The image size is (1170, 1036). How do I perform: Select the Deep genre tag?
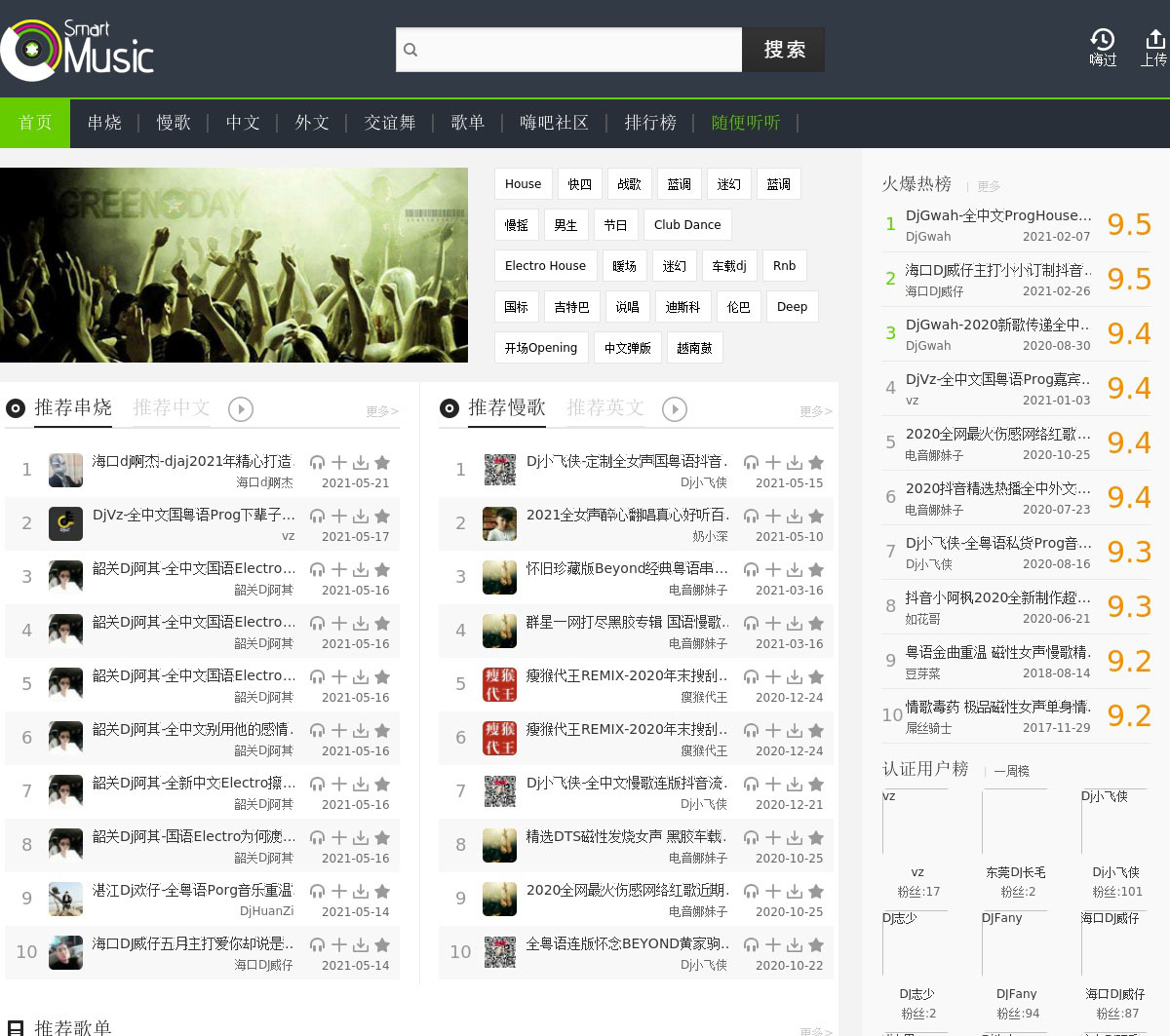pyautogui.click(x=792, y=307)
